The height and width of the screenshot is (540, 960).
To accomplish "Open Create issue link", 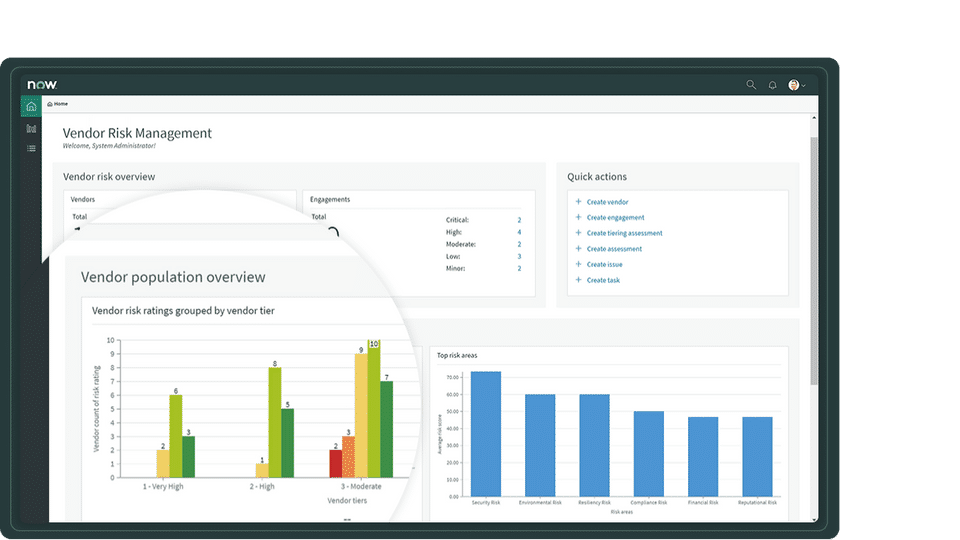I will tap(604, 264).
